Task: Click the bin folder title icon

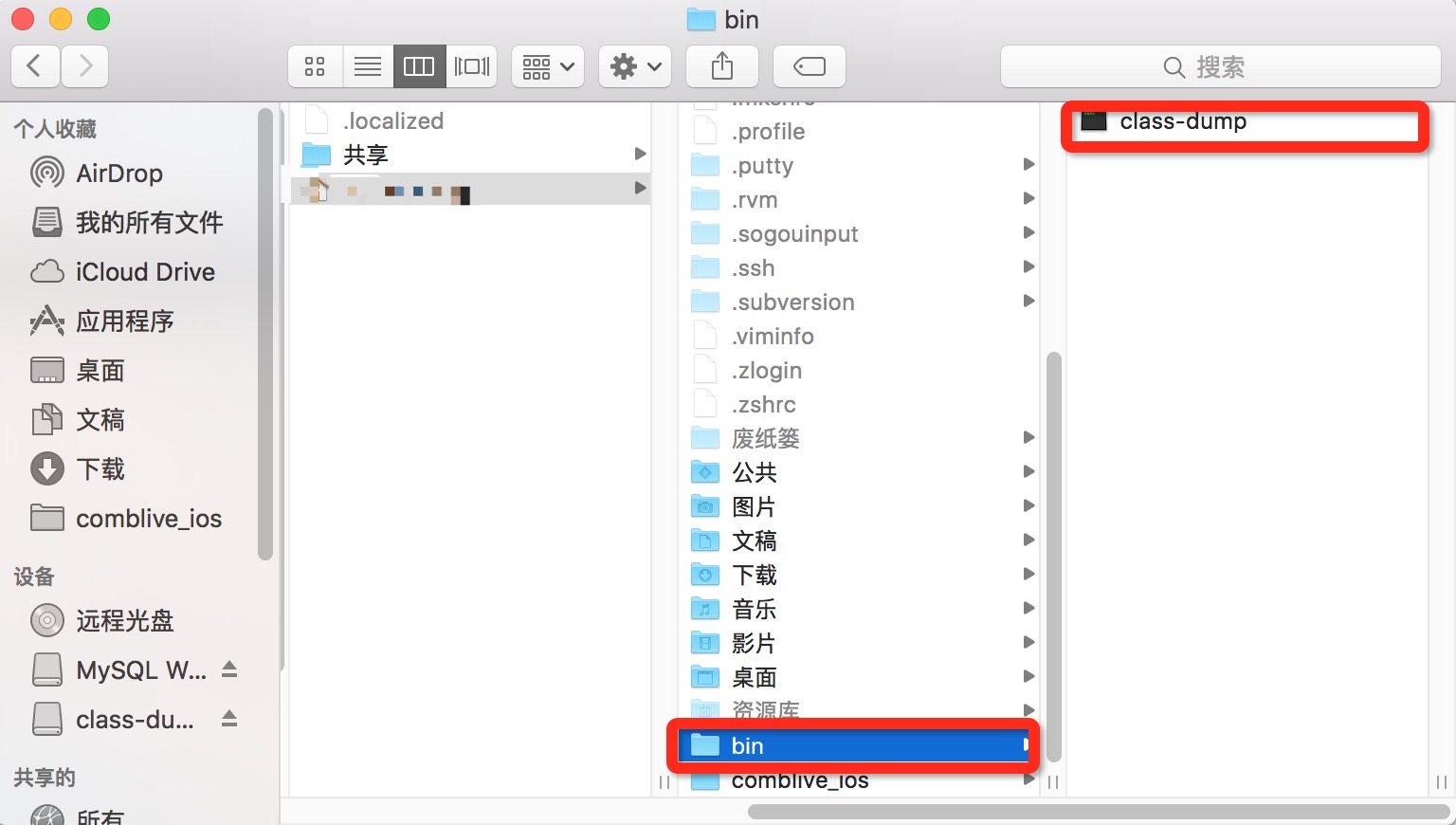Action: point(701,20)
